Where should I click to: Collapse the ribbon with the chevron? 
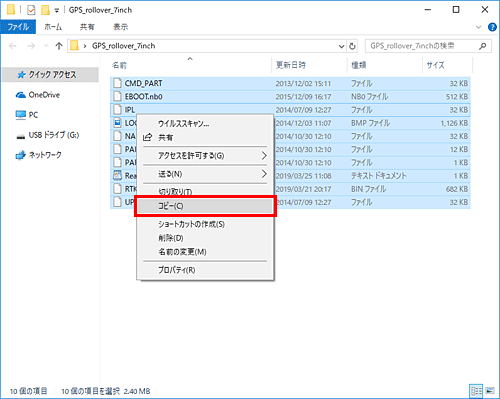pyautogui.click(x=479, y=27)
